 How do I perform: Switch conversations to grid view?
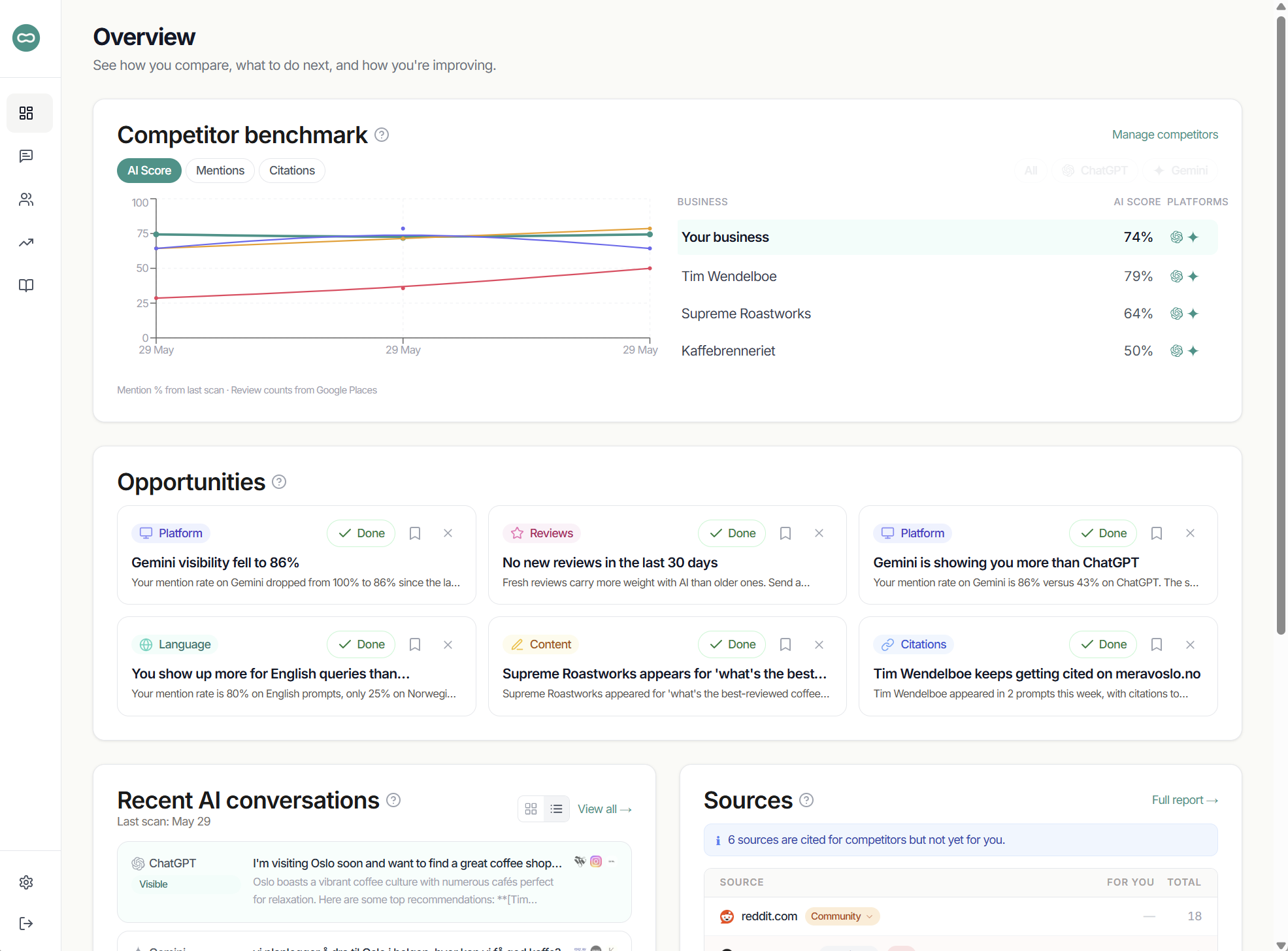pos(531,809)
